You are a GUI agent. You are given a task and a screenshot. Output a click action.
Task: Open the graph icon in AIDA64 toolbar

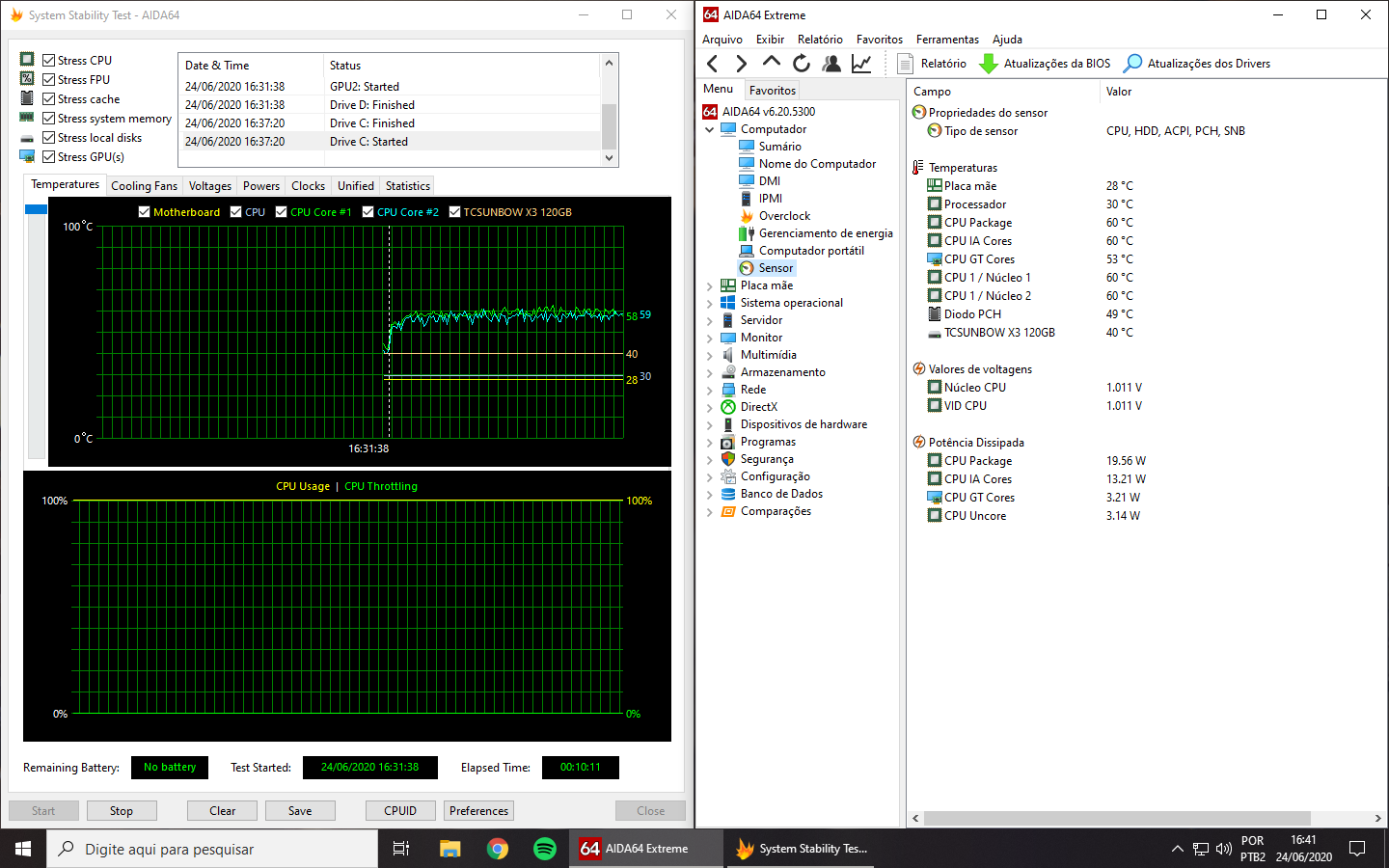[x=861, y=64]
